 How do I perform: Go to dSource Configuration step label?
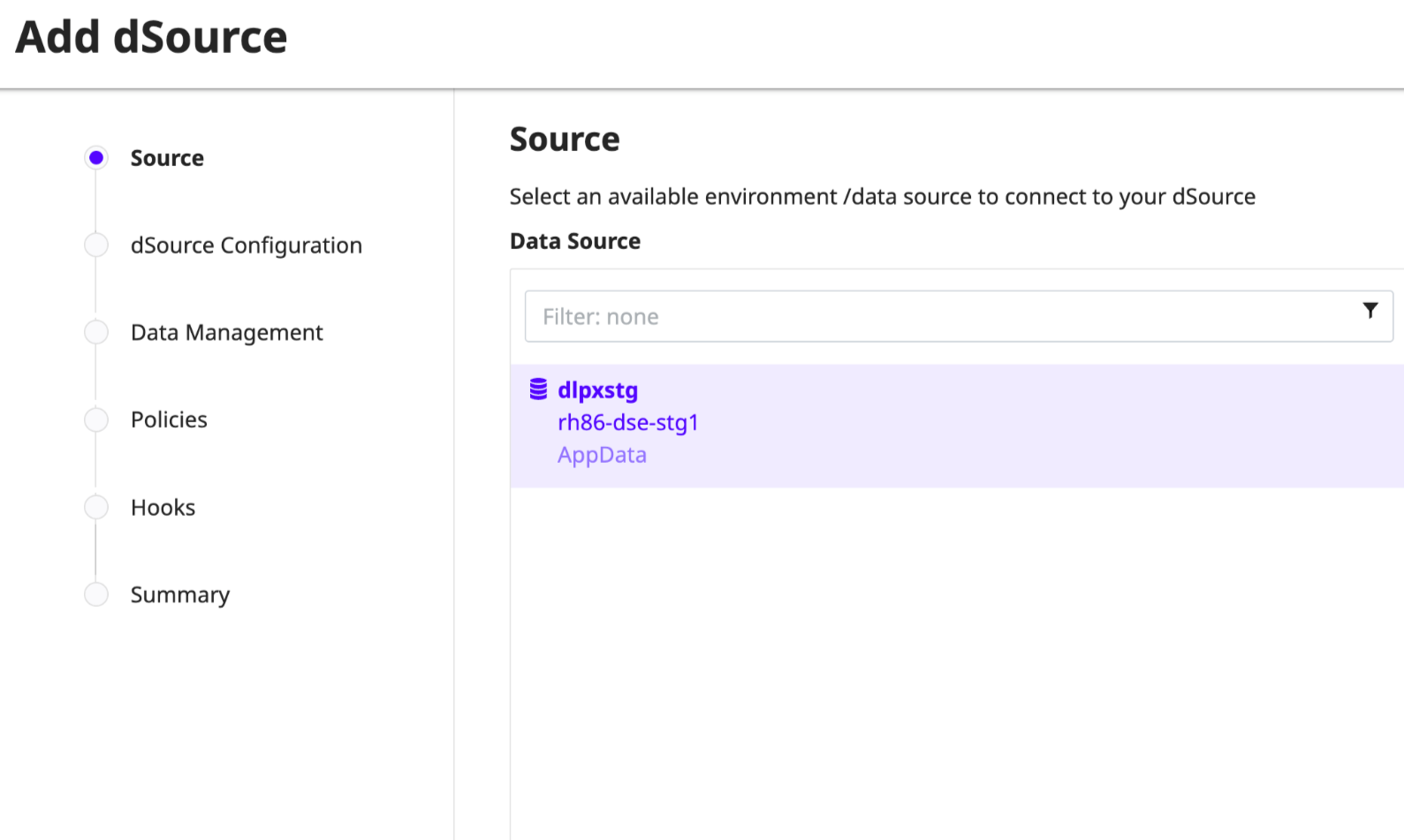pos(246,246)
